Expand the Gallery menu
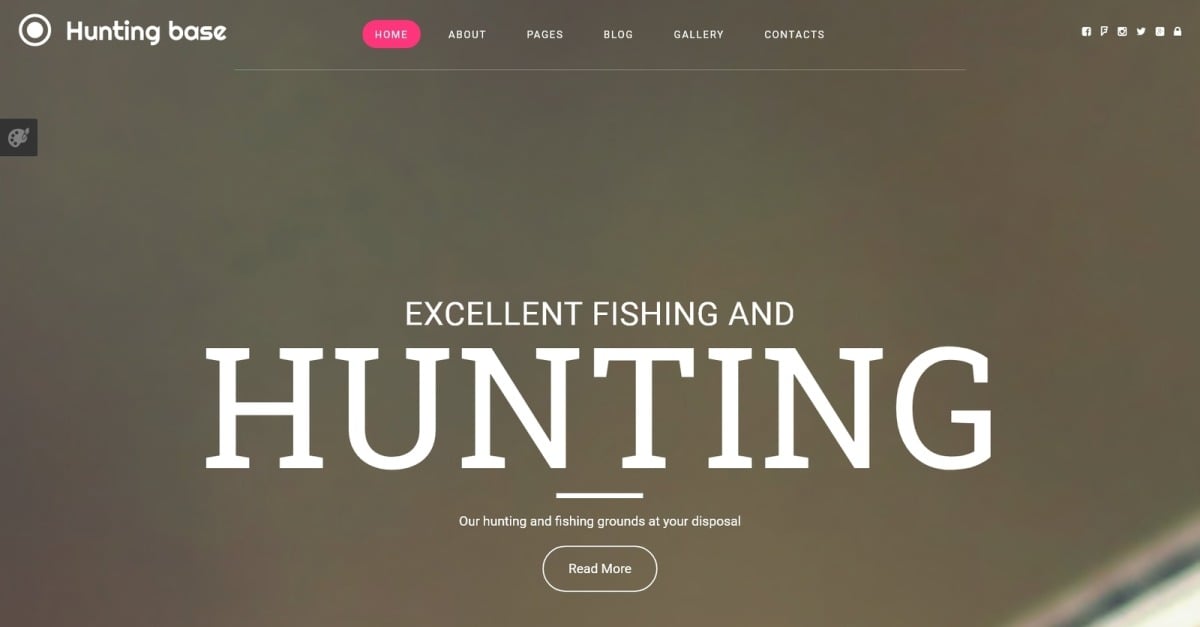 tap(699, 34)
